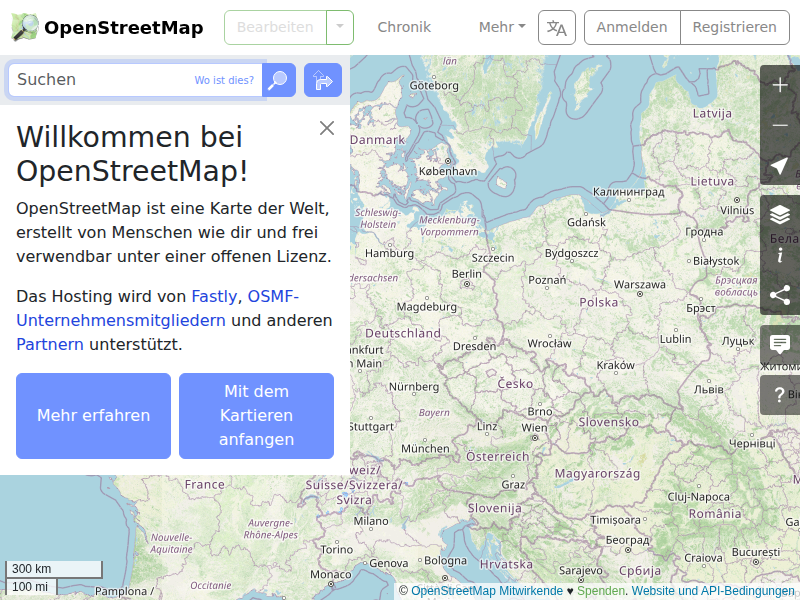
Task: Open the language selection icon
Action: point(556,27)
